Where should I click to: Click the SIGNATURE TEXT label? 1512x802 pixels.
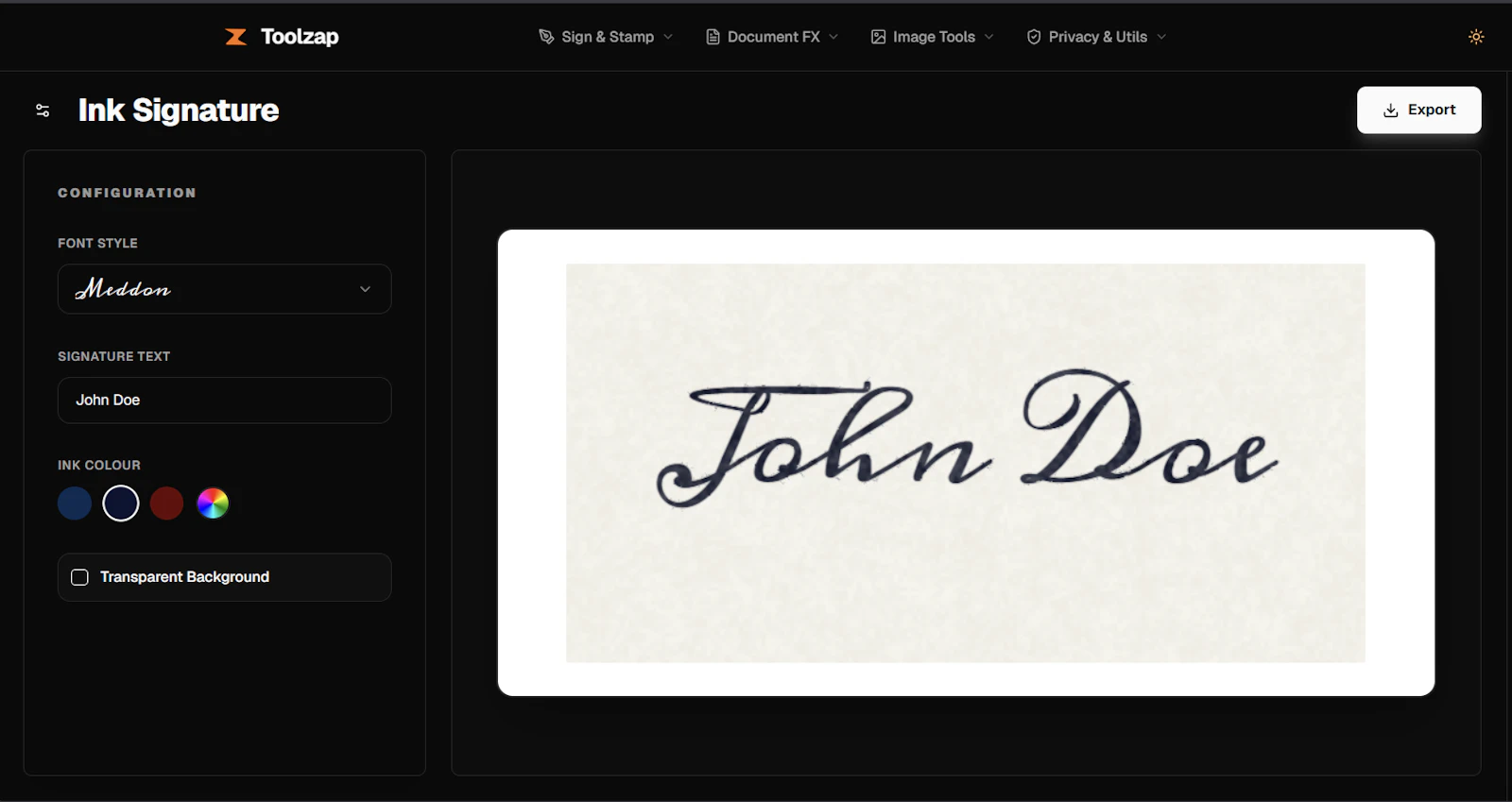(x=113, y=356)
